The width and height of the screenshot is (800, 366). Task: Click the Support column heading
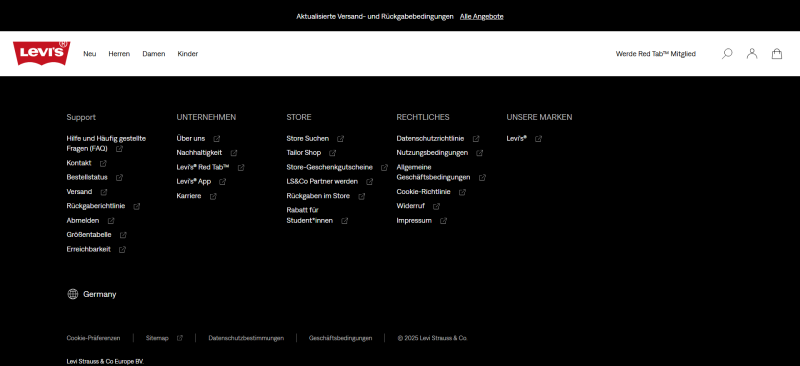(x=81, y=117)
